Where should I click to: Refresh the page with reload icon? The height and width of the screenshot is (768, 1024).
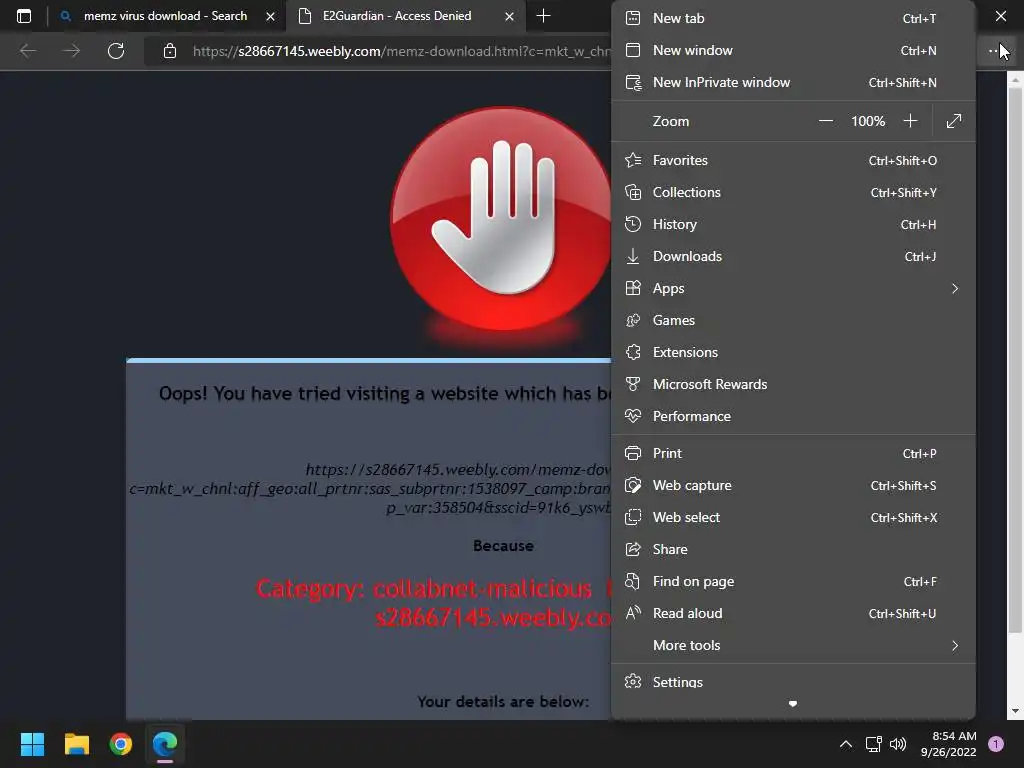116,51
